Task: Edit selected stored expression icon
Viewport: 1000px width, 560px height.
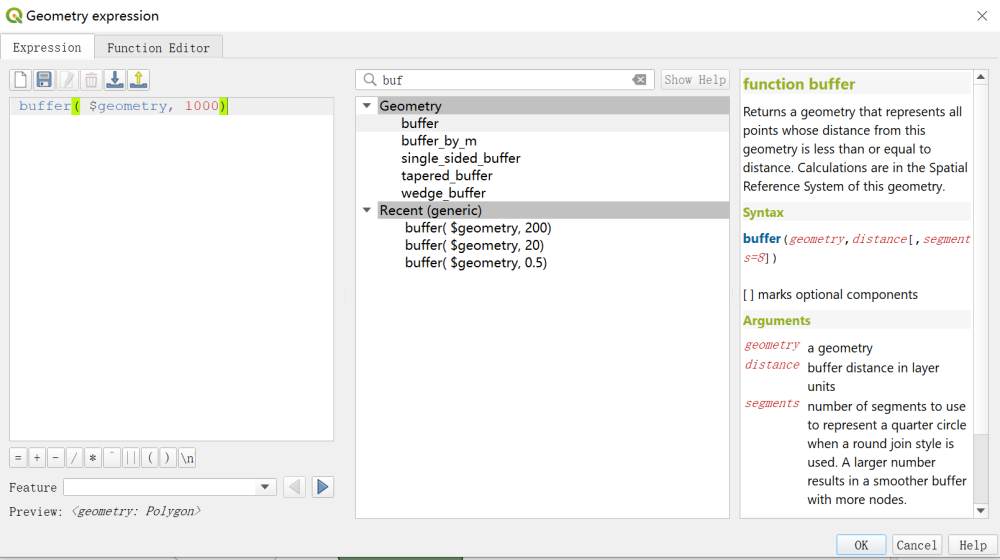Action: 68,80
